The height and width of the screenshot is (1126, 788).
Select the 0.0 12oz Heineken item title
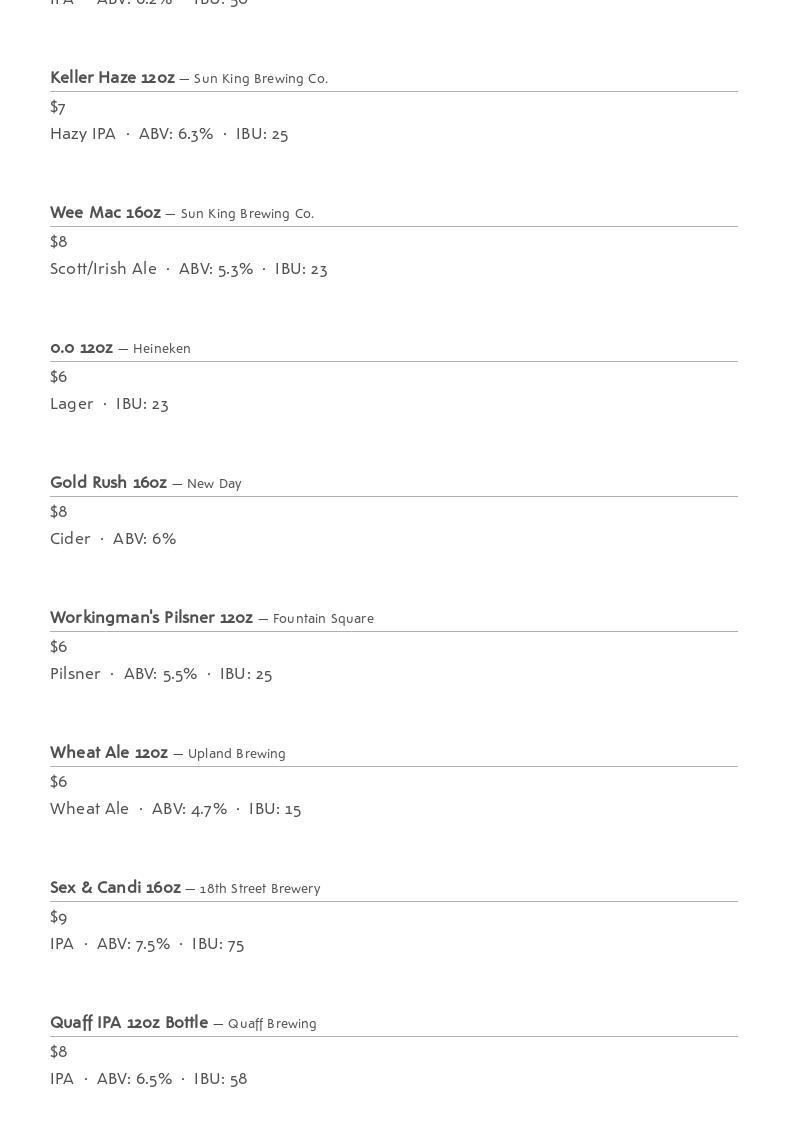click(81, 348)
